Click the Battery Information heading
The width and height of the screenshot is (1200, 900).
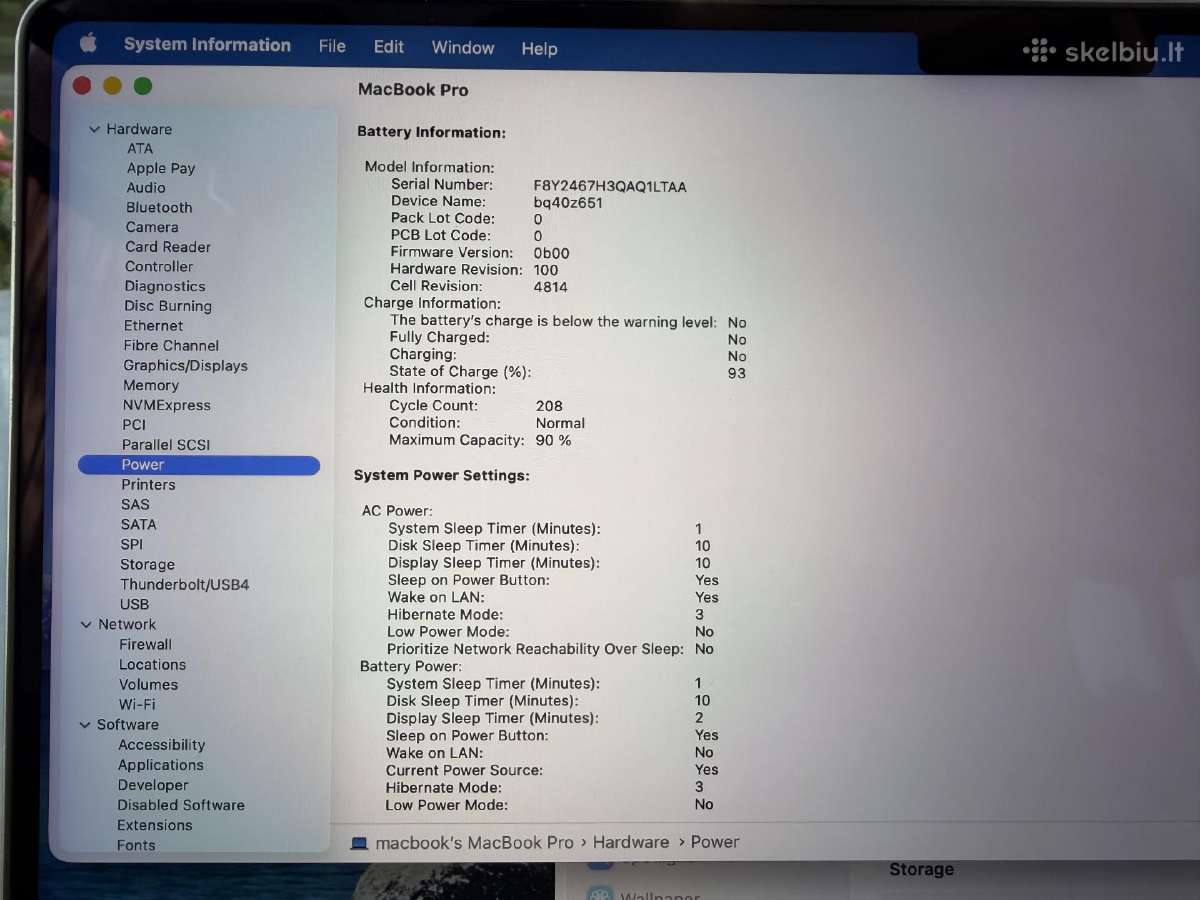tap(431, 132)
